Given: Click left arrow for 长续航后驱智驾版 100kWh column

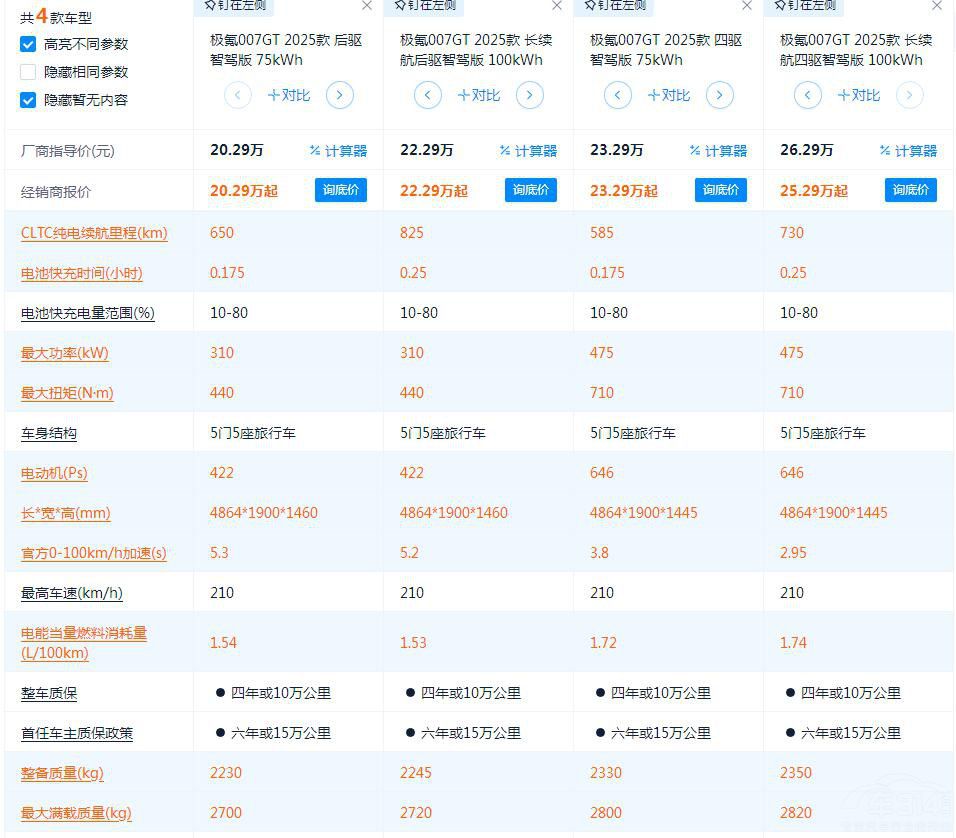Looking at the screenshot, I should pyautogui.click(x=428, y=95).
